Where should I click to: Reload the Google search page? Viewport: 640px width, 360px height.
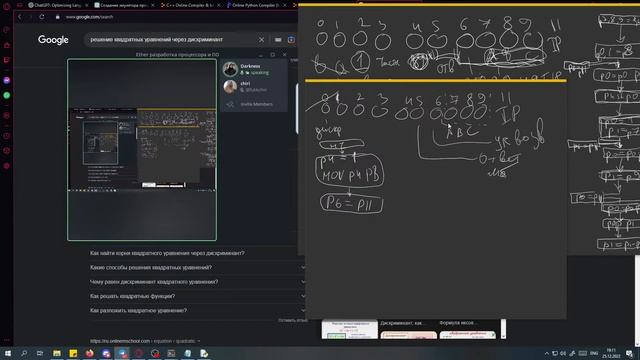pos(42,17)
